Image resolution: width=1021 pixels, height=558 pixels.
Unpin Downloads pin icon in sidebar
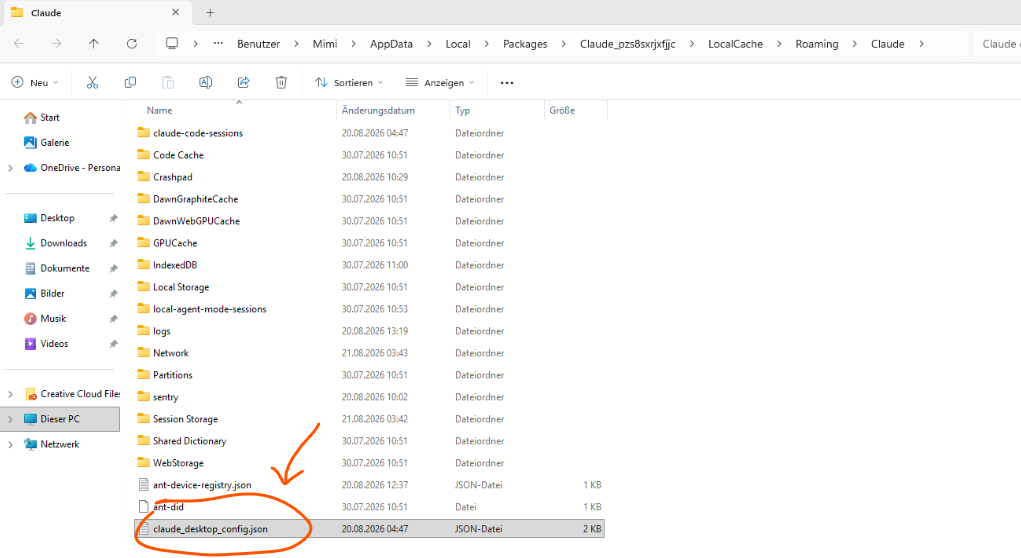(113, 243)
